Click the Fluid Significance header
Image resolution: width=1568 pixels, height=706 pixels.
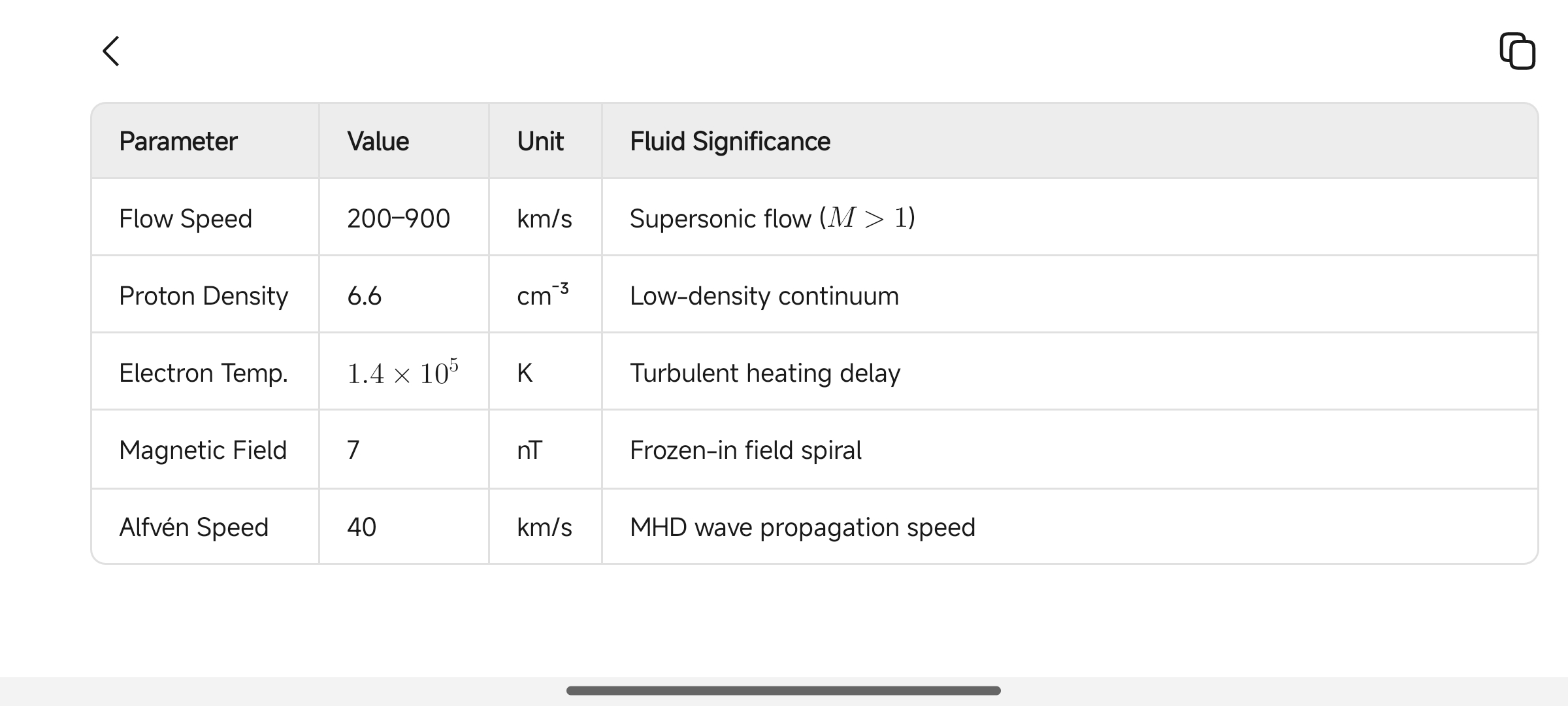point(730,141)
